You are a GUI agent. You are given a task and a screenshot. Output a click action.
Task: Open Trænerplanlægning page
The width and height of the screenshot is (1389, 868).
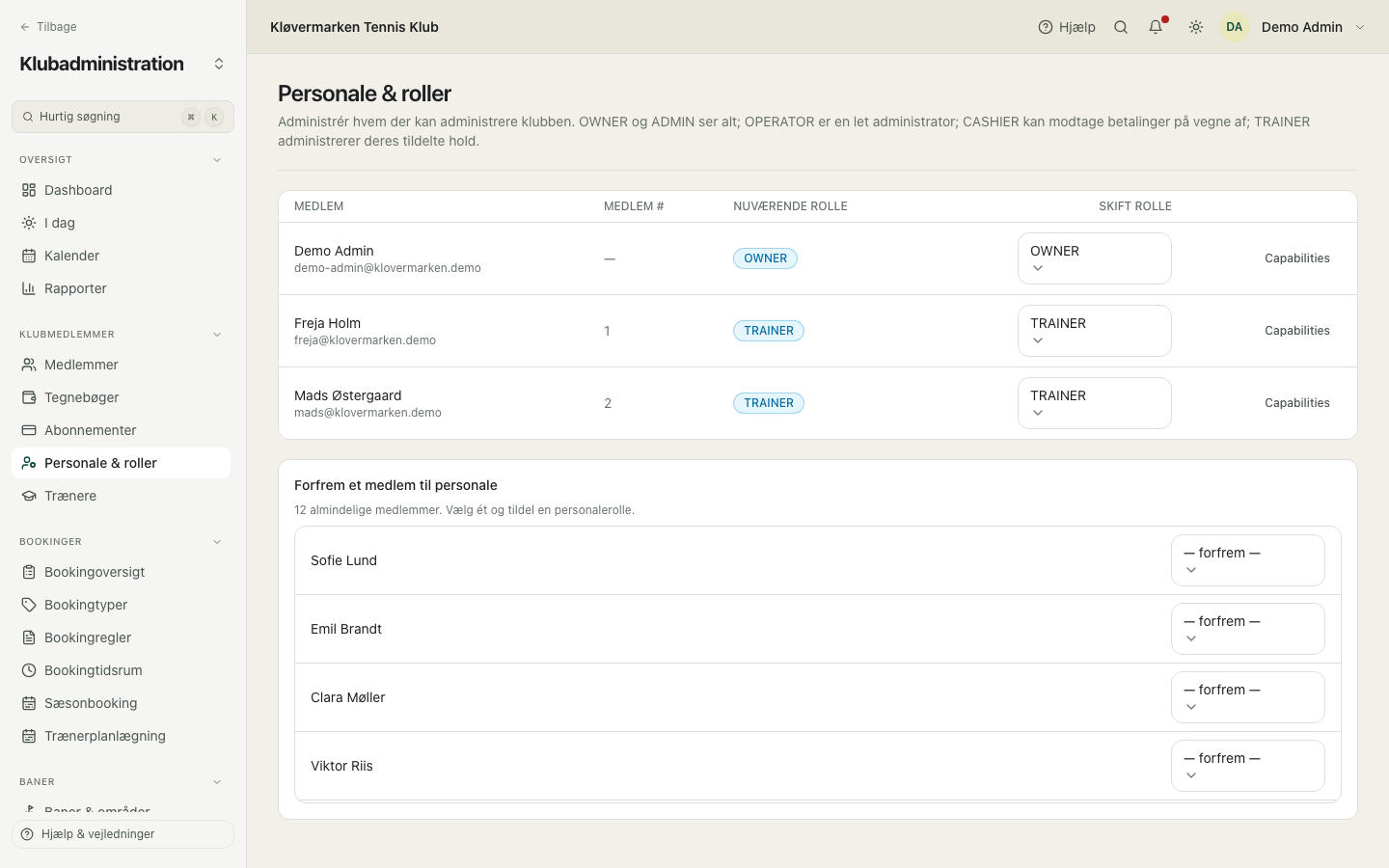[121, 736]
